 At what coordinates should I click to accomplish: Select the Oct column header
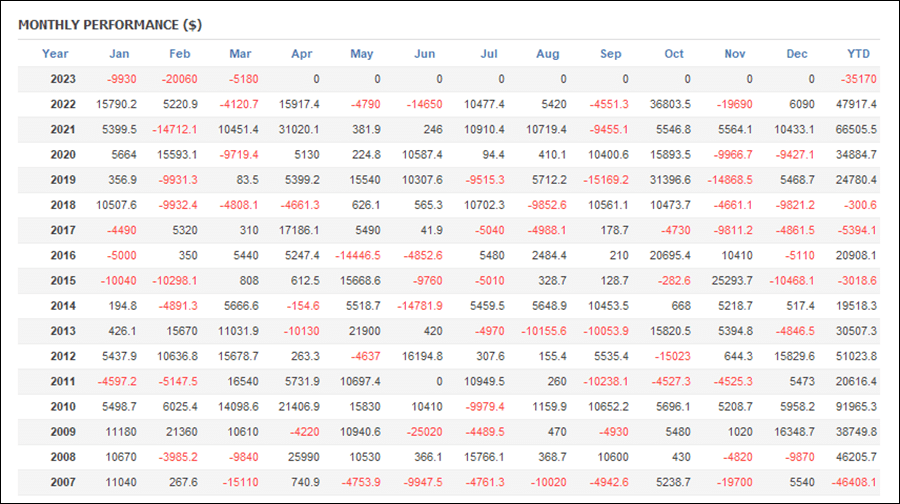674,54
